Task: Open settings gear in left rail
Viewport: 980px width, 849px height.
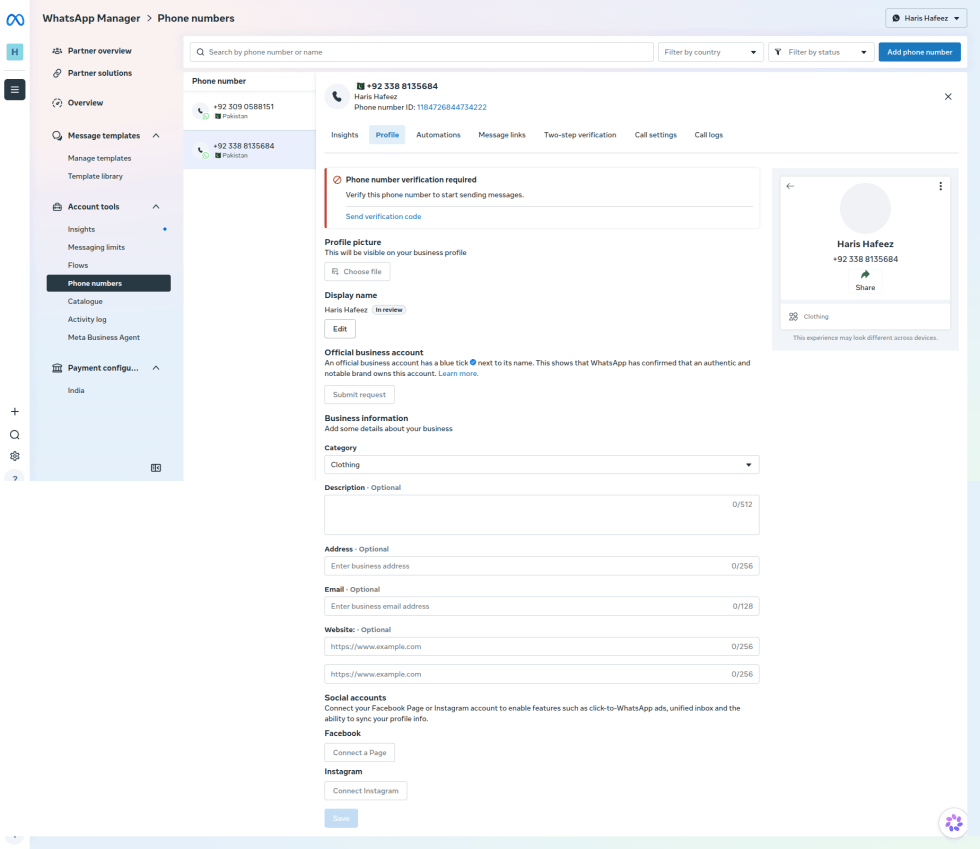Action: [x=14, y=456]
